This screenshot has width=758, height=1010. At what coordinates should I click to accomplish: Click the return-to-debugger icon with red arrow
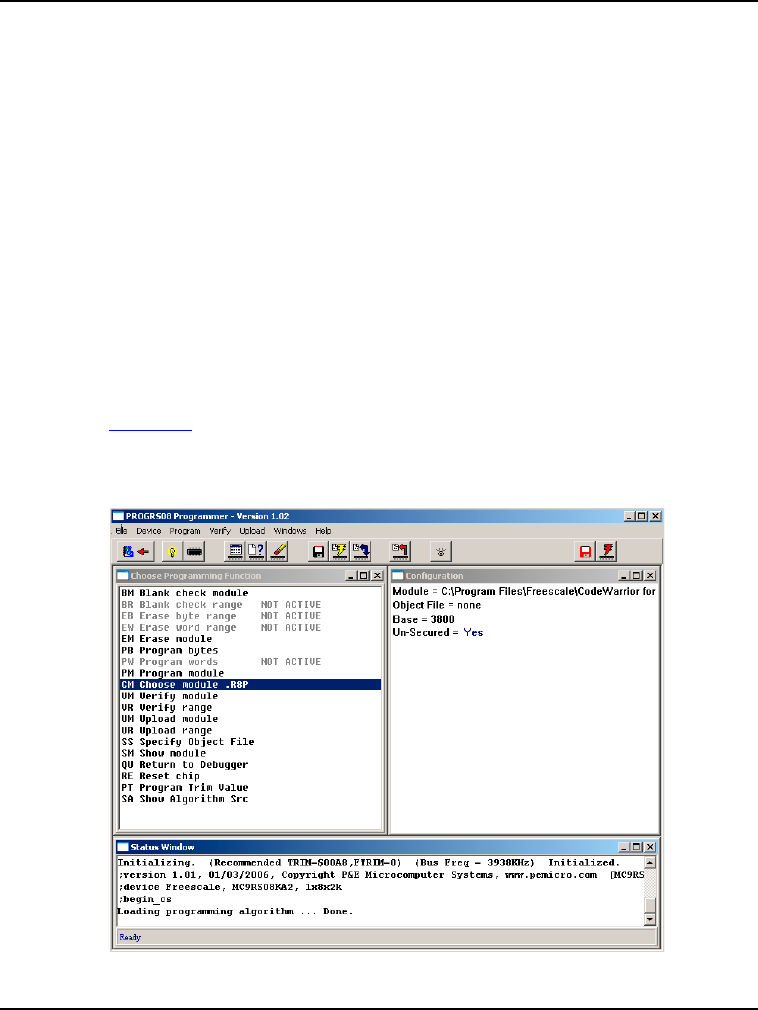tap(135, 551)
